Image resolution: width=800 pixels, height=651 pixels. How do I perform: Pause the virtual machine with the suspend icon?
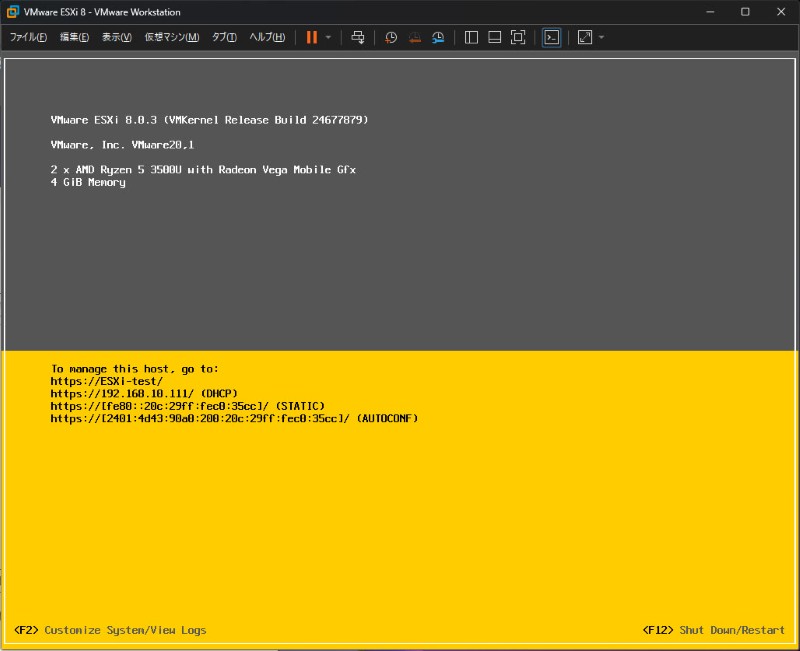(x=312, y=37)
